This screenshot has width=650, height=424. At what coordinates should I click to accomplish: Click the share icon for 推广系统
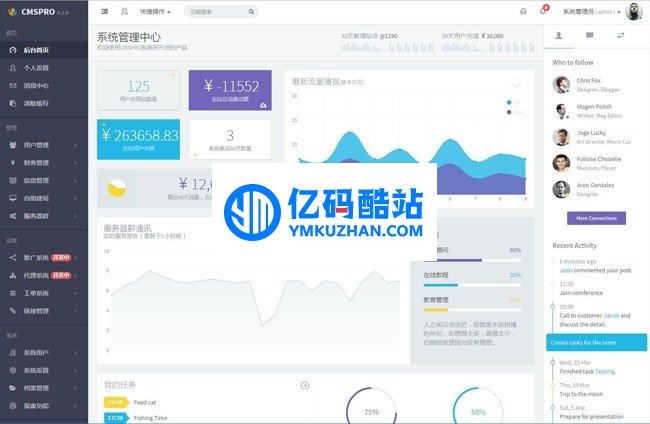[x=13, y=258]
